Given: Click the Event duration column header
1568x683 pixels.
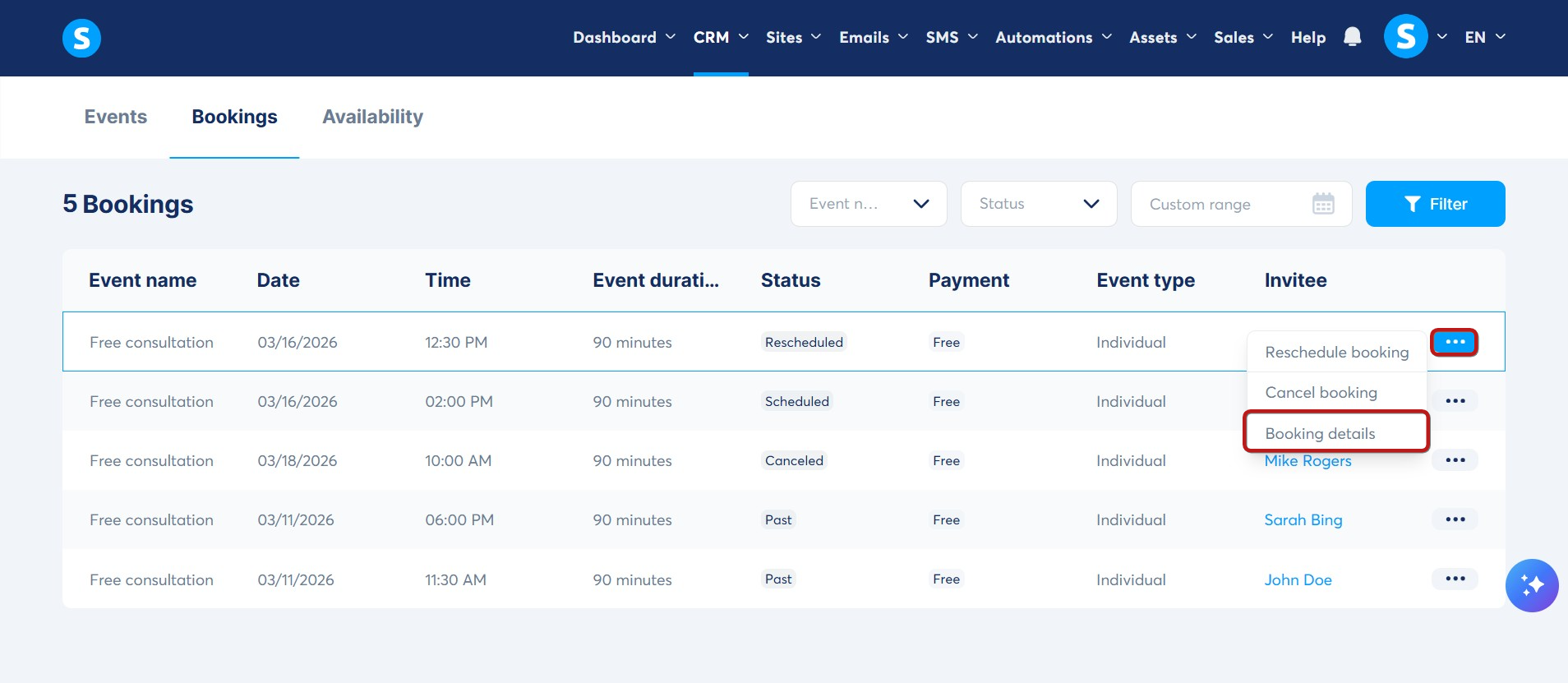Looking at the screenshot, I should tap(656, 280).
